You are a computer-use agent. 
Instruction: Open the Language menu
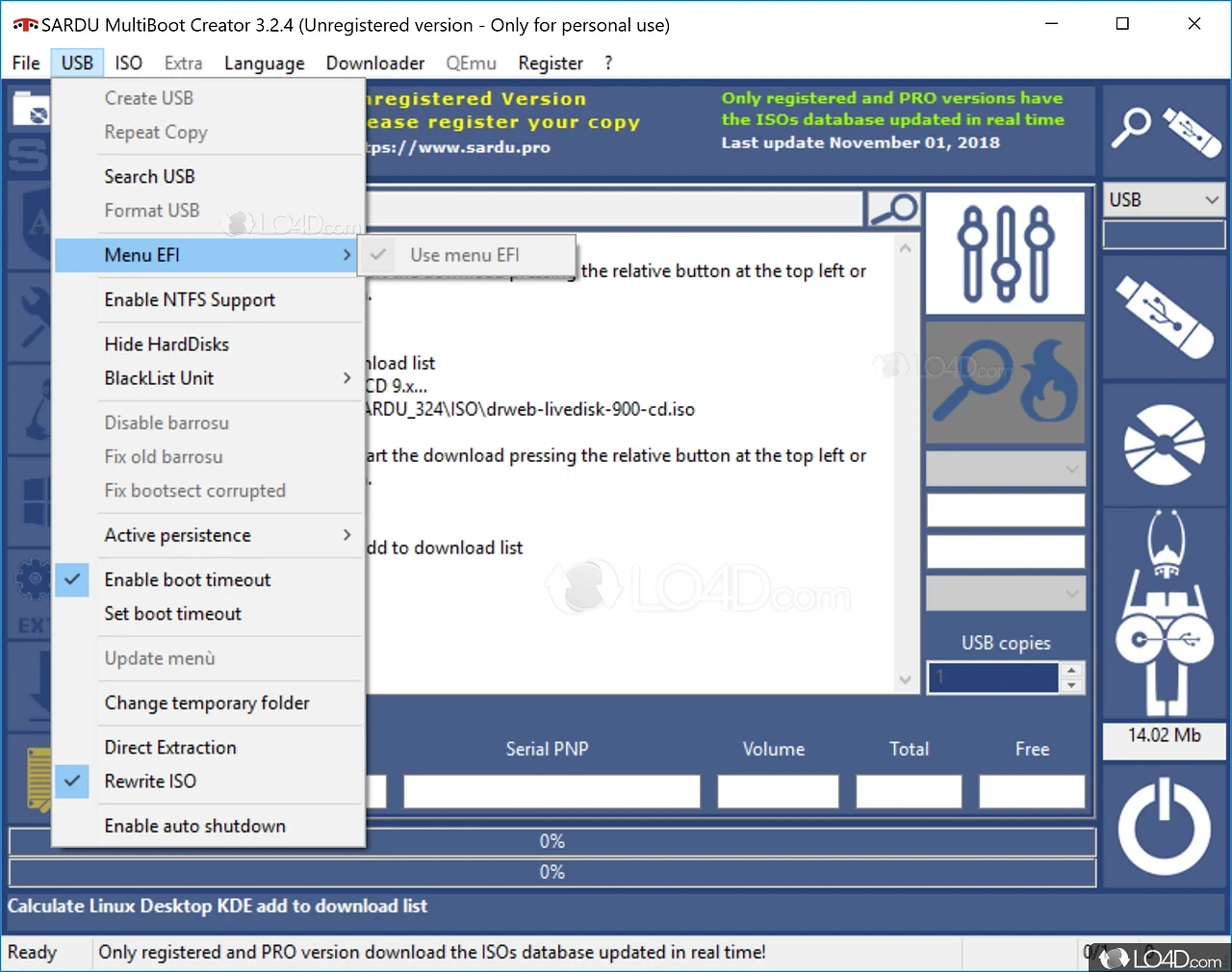click(264, 64)
